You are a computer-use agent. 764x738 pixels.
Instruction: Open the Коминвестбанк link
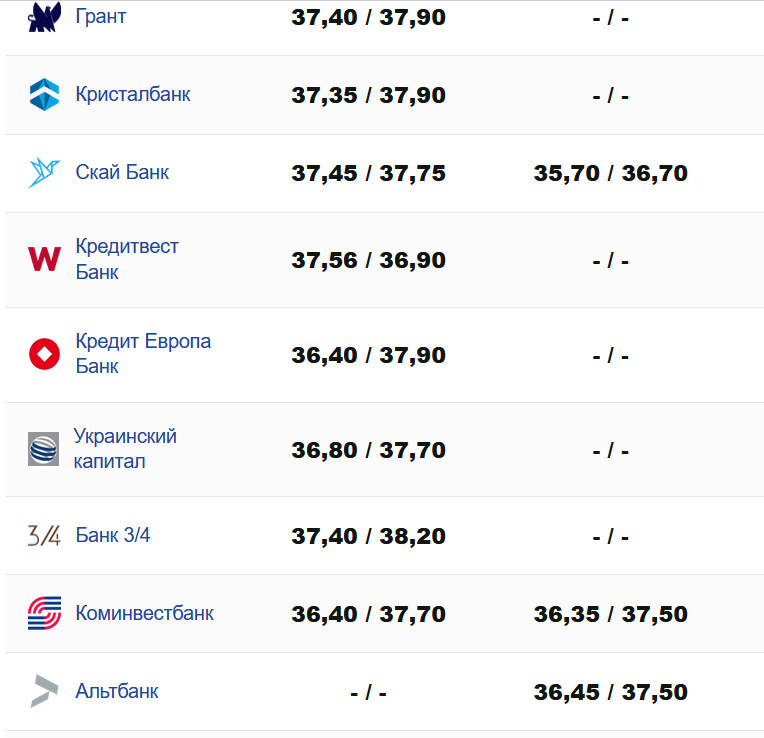tap(145, 613)
